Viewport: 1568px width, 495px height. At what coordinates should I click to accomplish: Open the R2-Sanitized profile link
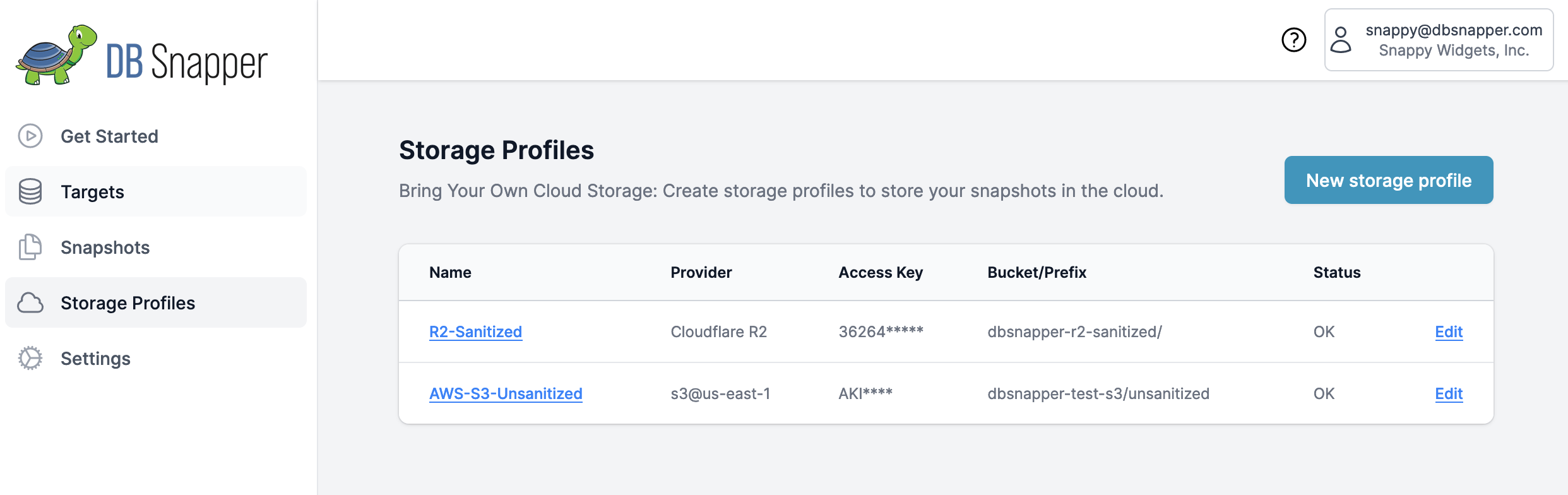475,331
